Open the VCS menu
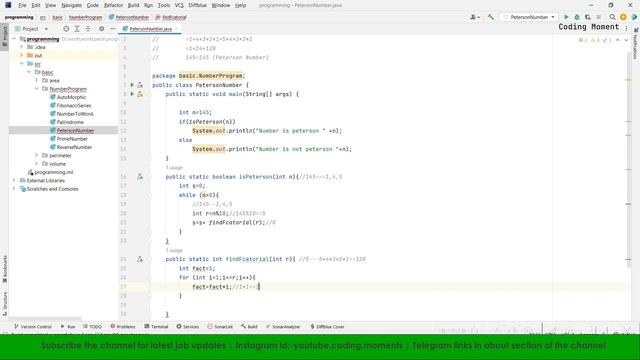Image resolution: width=640 pixels, height=360 pixels. point(179,5)
